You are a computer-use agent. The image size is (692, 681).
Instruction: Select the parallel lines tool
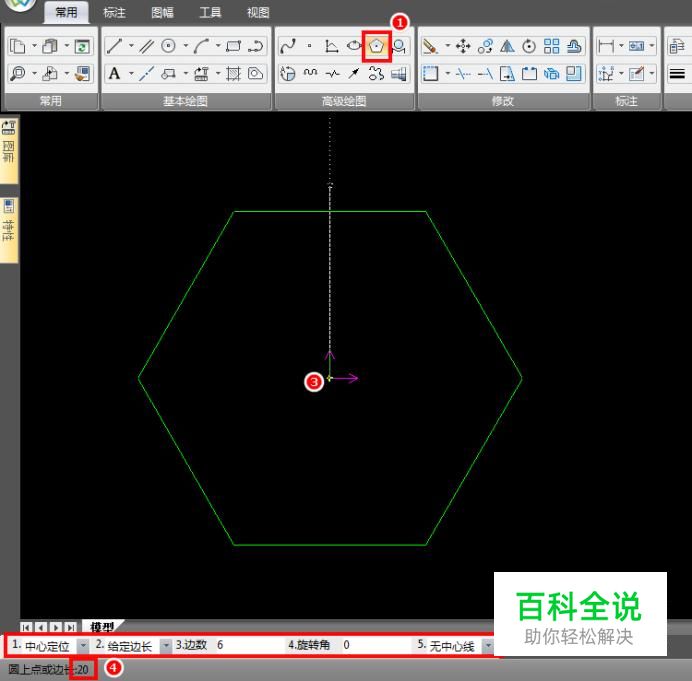146,46
